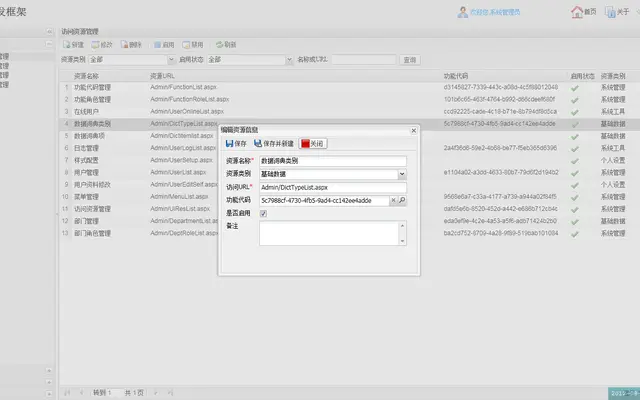Image resolution: width=640 pixels, height=400 pixels.
Task: Go to the next page pager icon
Action: [156, 393]
